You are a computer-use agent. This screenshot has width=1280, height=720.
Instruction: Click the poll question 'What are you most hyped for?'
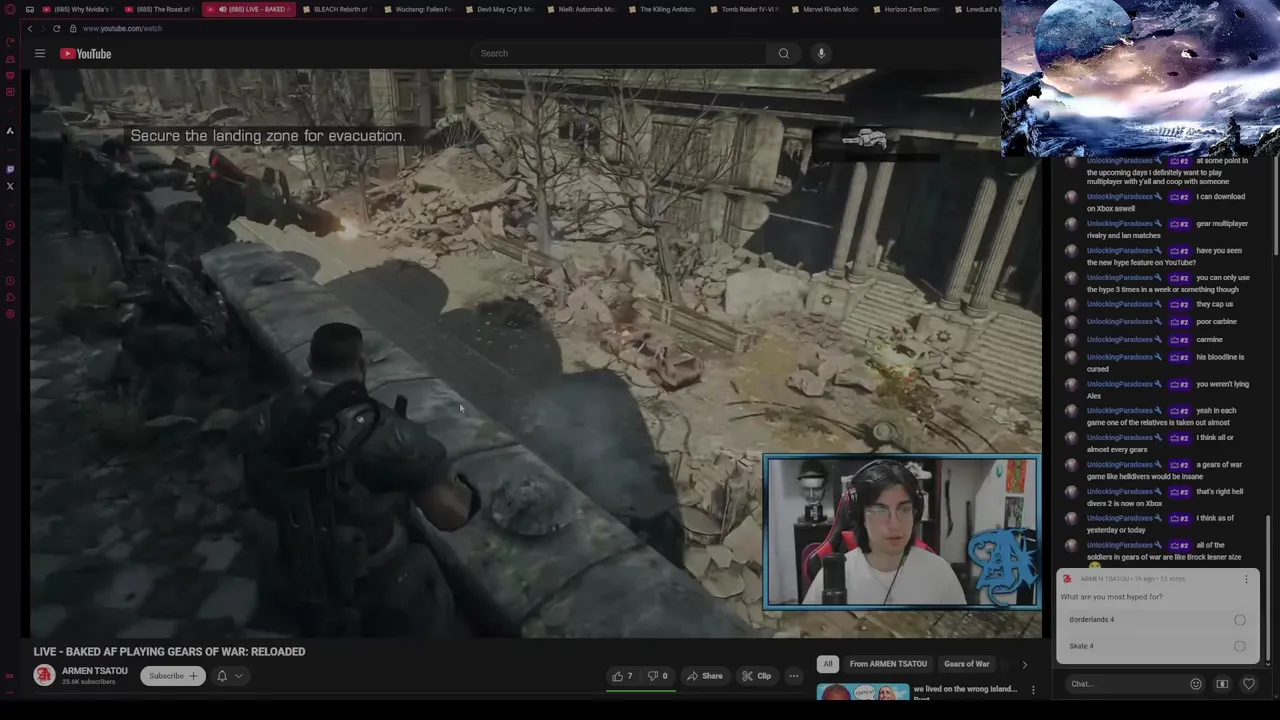(1111, 597)
